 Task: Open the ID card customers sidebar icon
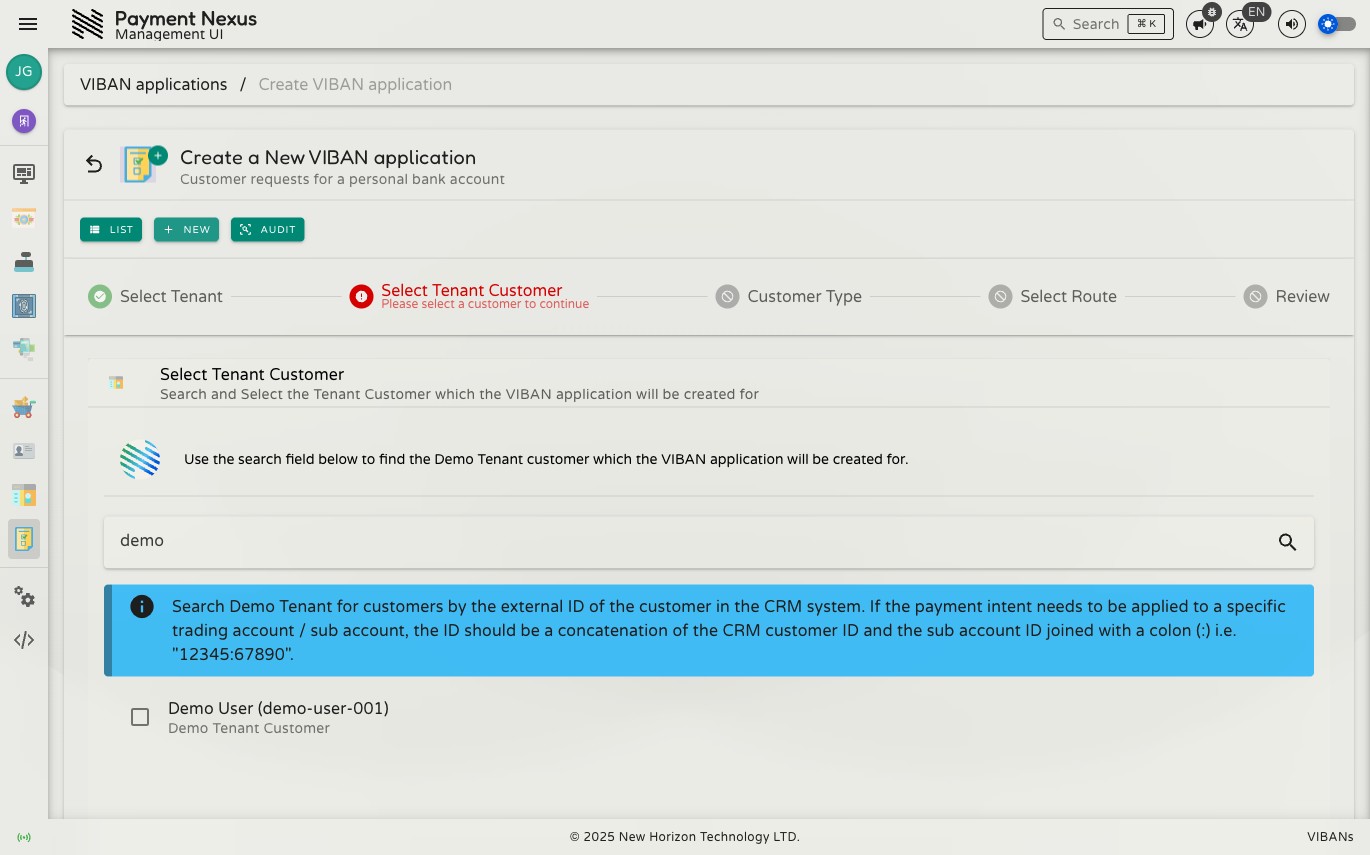tap(24, 451)
